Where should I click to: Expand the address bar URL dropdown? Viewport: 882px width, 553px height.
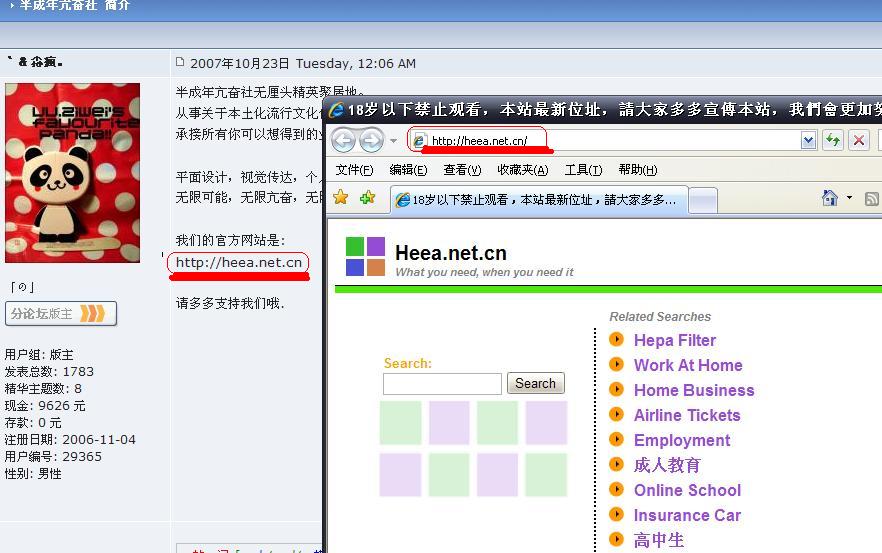pos(808,140)
